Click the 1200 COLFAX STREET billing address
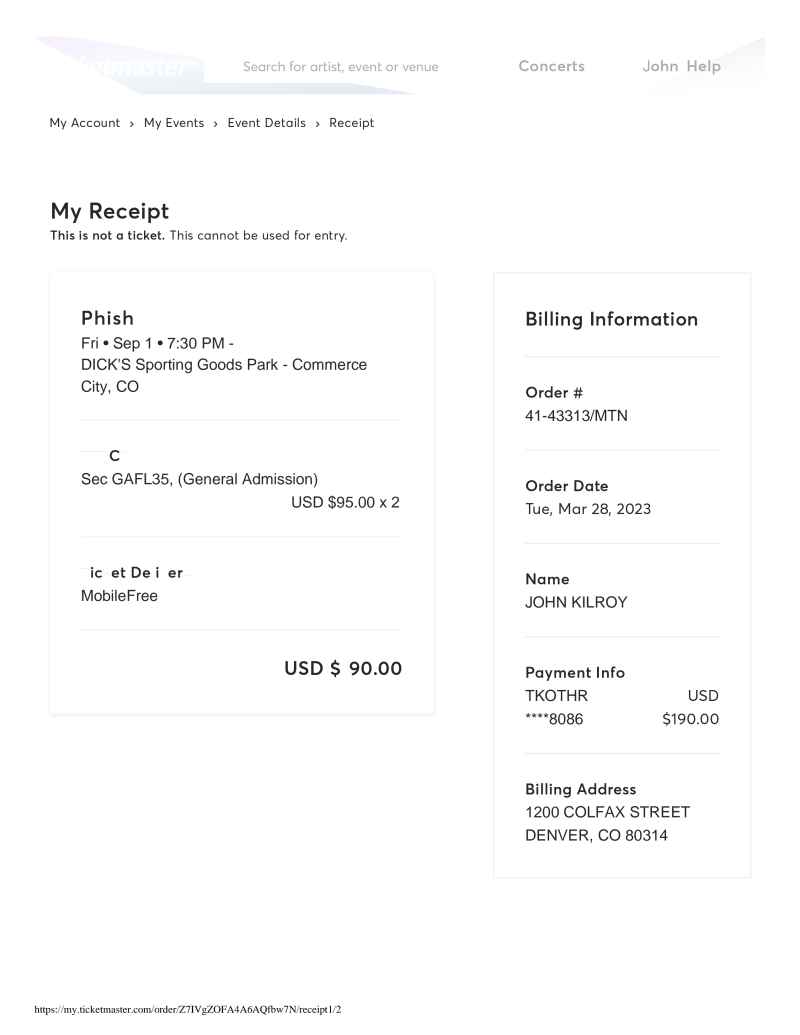The height and width of the screenshot is (1035, 800). tap(607, 812)
